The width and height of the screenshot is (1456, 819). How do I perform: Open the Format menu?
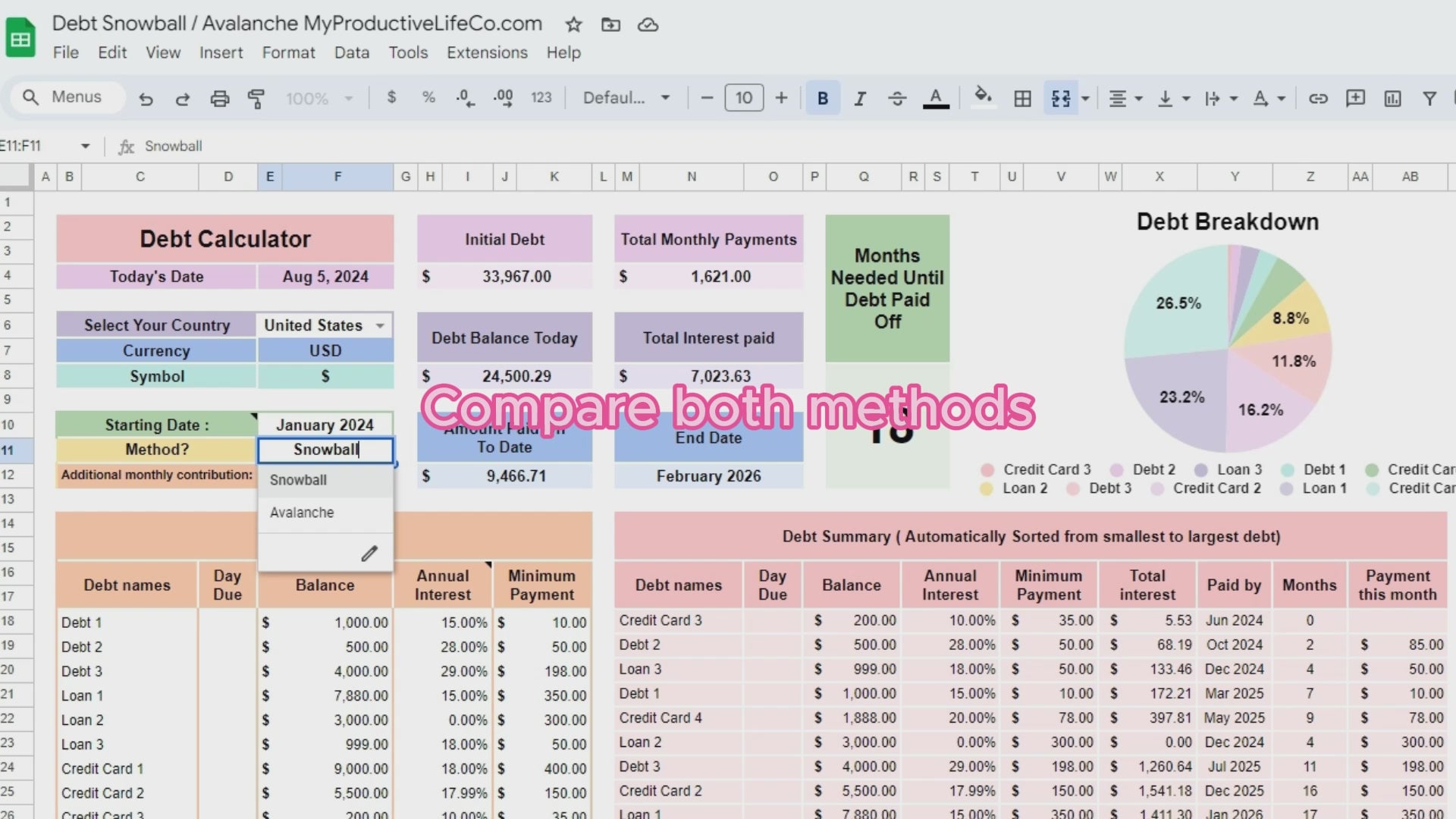pyautogui.click(x=288, y=52)
